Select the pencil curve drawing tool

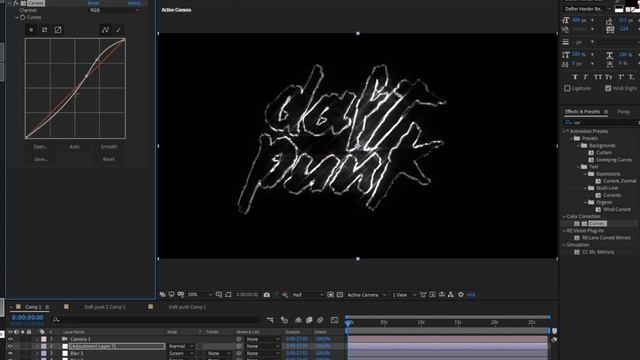click(118, 30)
